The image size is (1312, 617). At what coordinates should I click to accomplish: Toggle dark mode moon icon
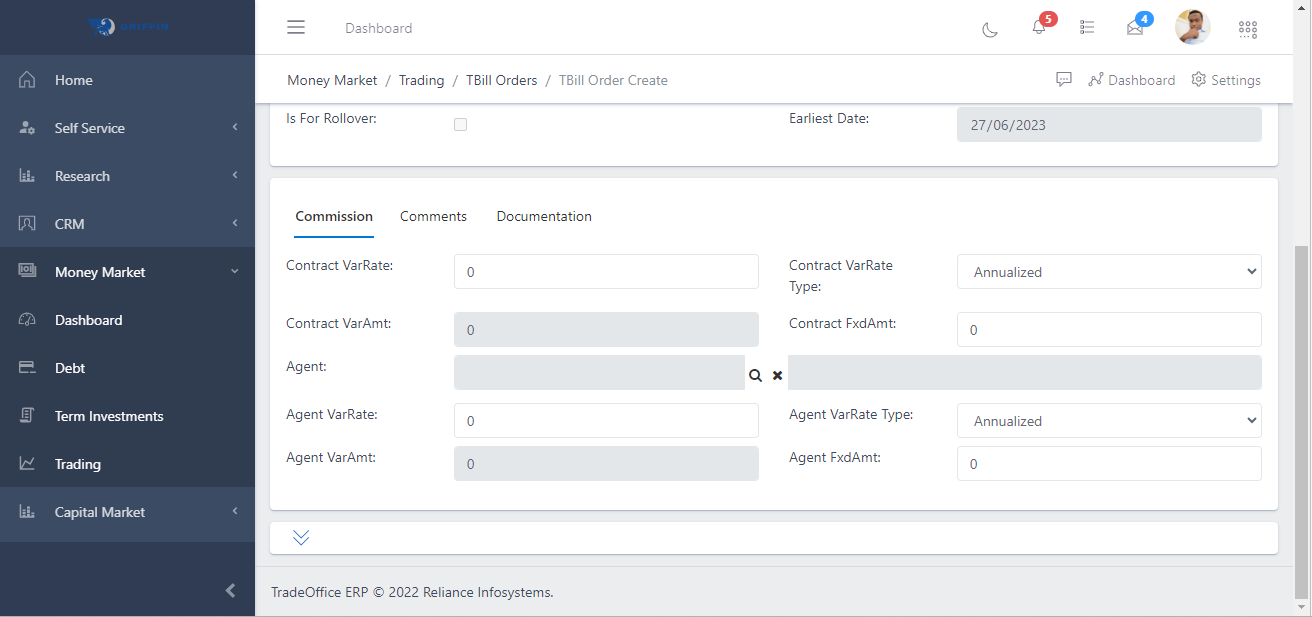click(989, 29)
